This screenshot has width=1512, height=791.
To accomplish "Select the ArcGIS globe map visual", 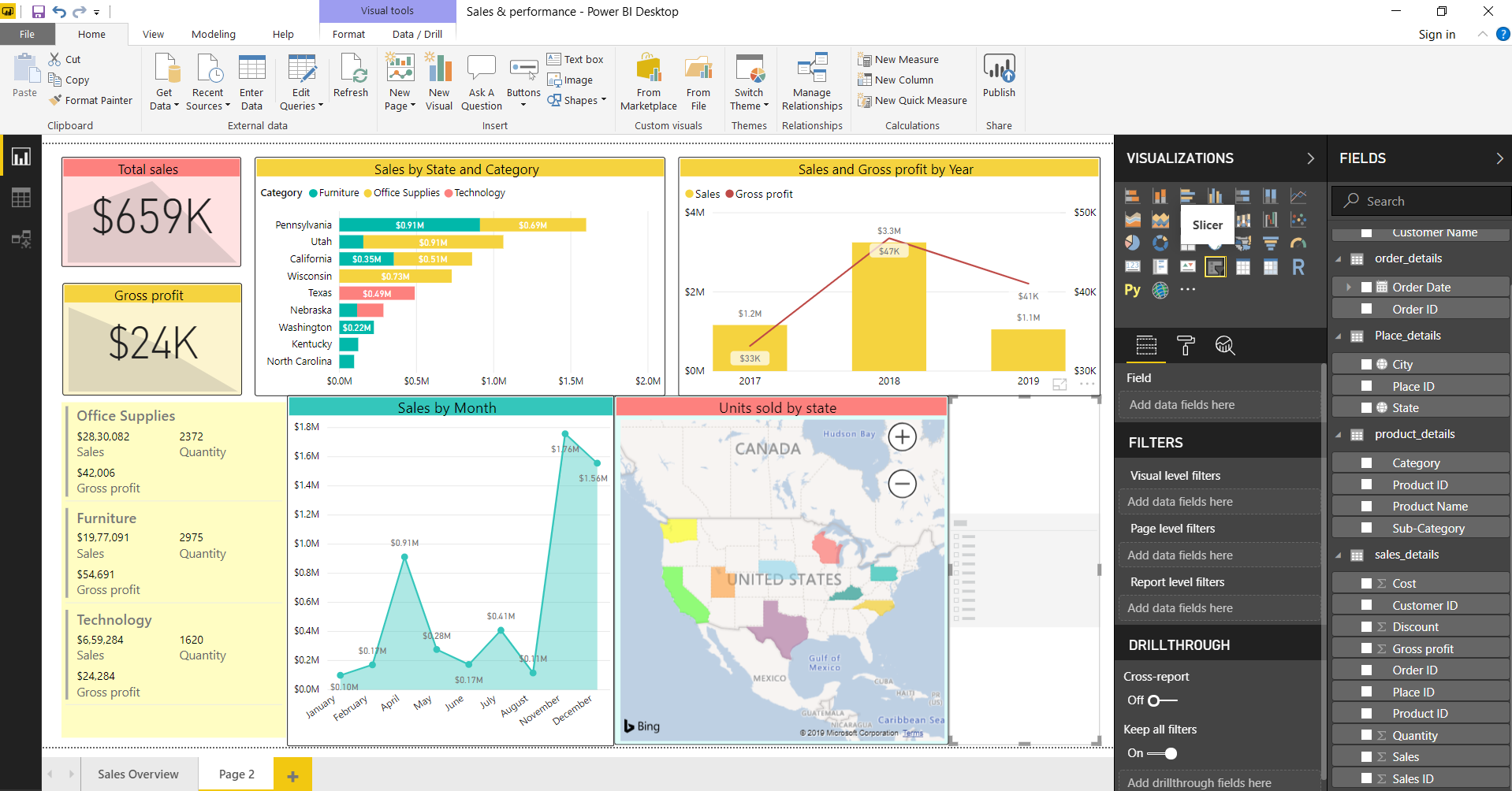I will click(x=1160, y=290).
